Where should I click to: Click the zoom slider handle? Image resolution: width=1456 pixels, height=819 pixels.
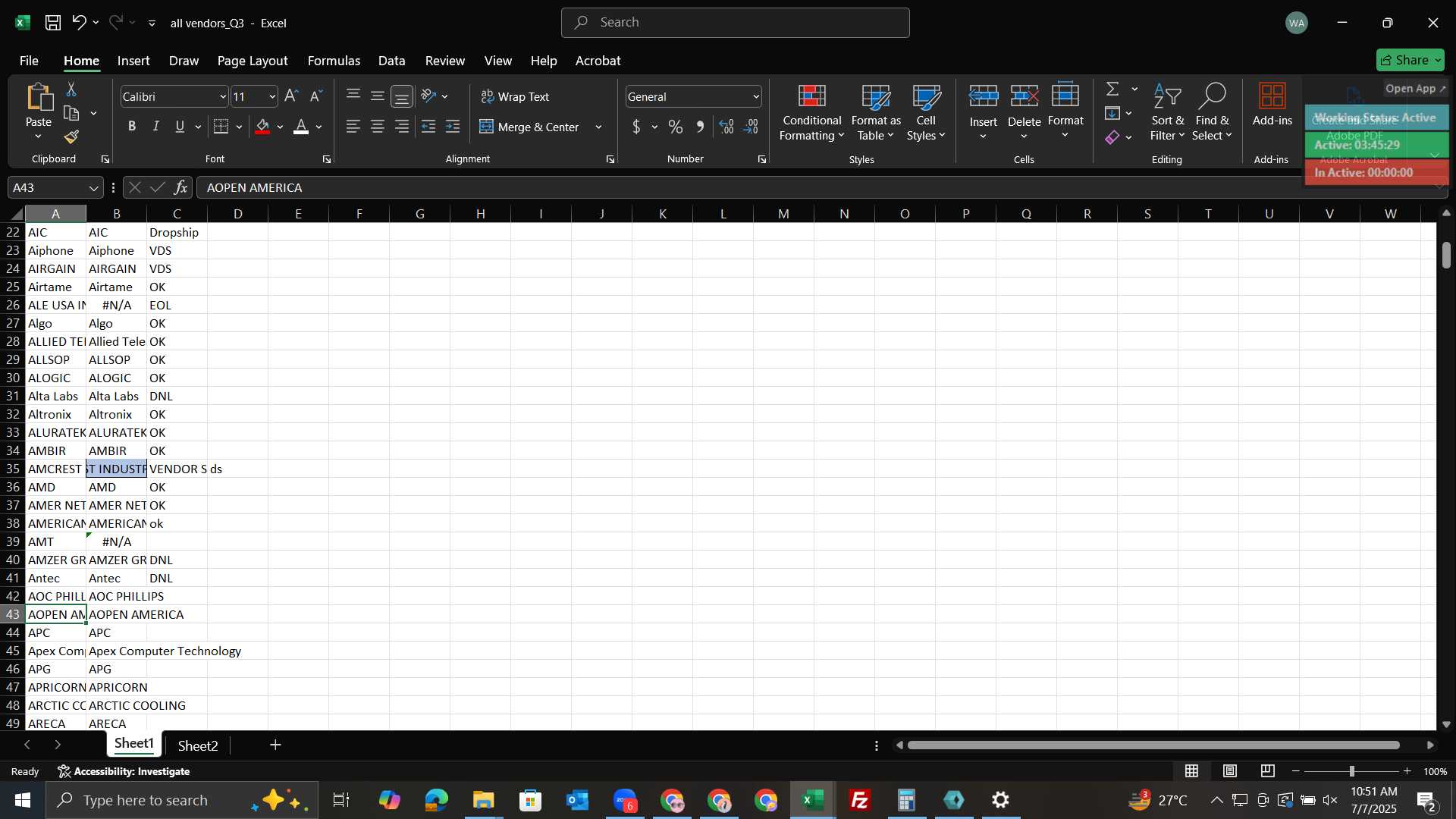[1351, 771]
